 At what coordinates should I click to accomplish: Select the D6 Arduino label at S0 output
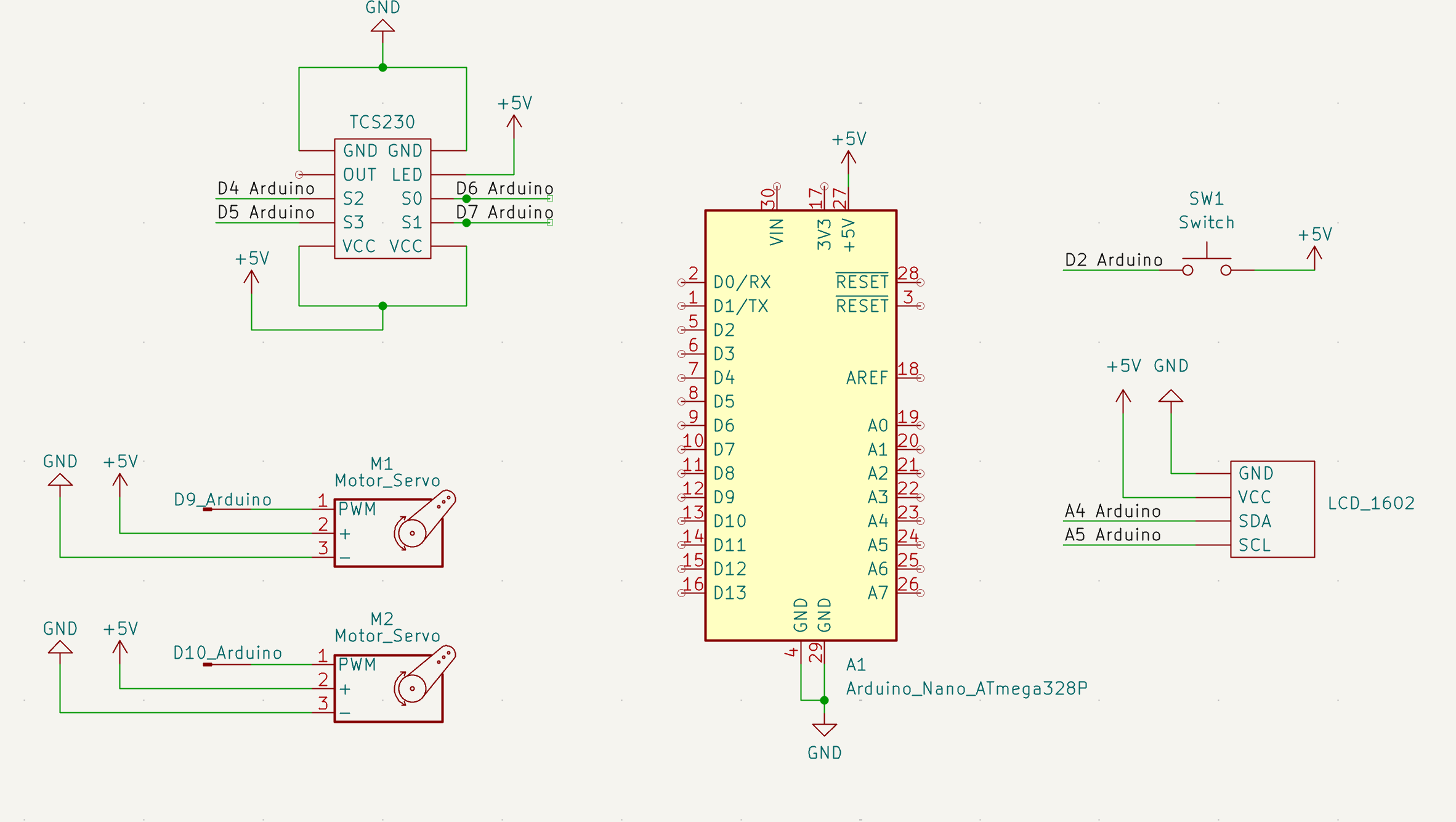pos(505,189)
